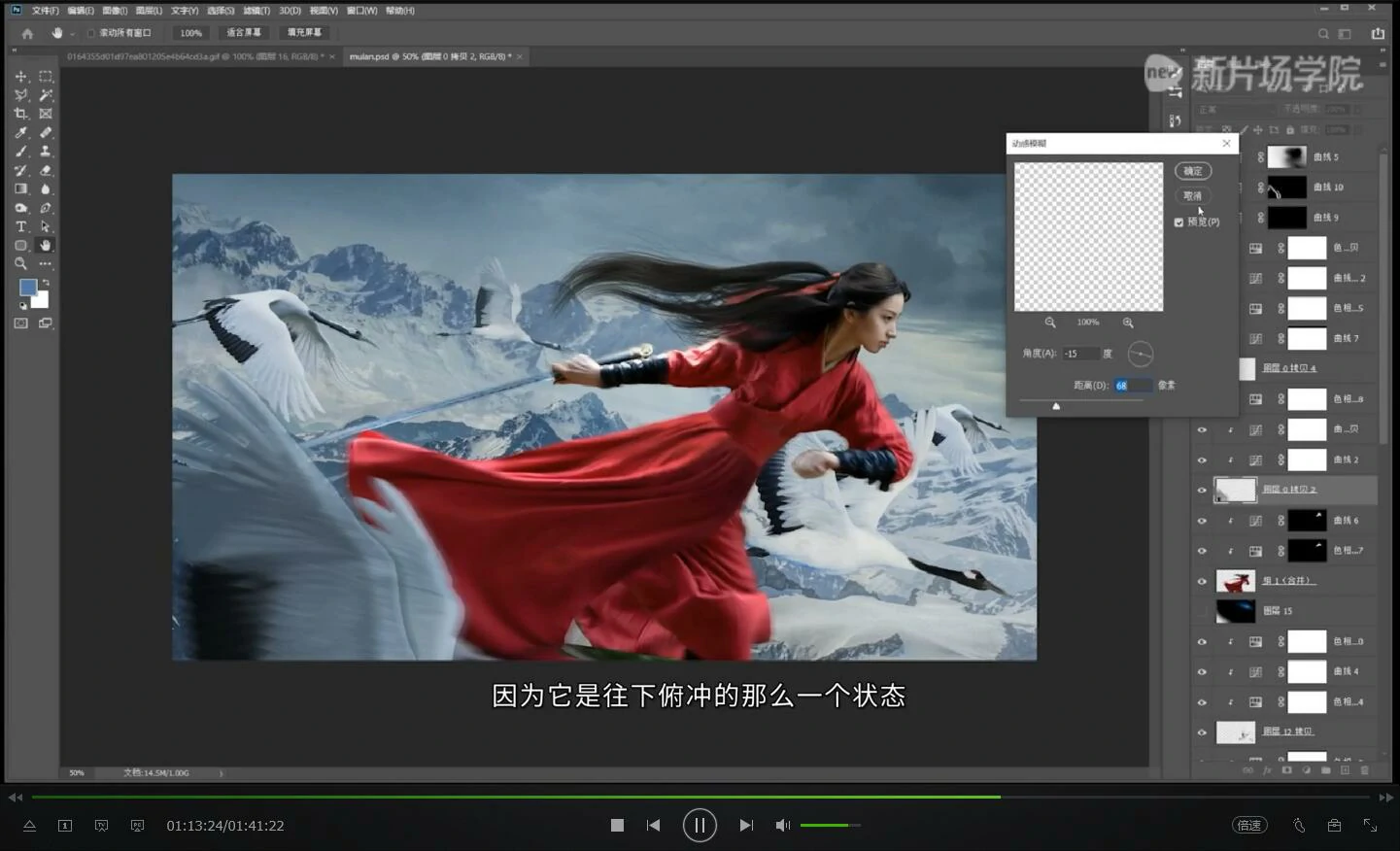Image resolution: width=1400 pixels, height=851 pixels.
Task: Select the Rounded Rectangle shape tool
Action: (20, 245)
